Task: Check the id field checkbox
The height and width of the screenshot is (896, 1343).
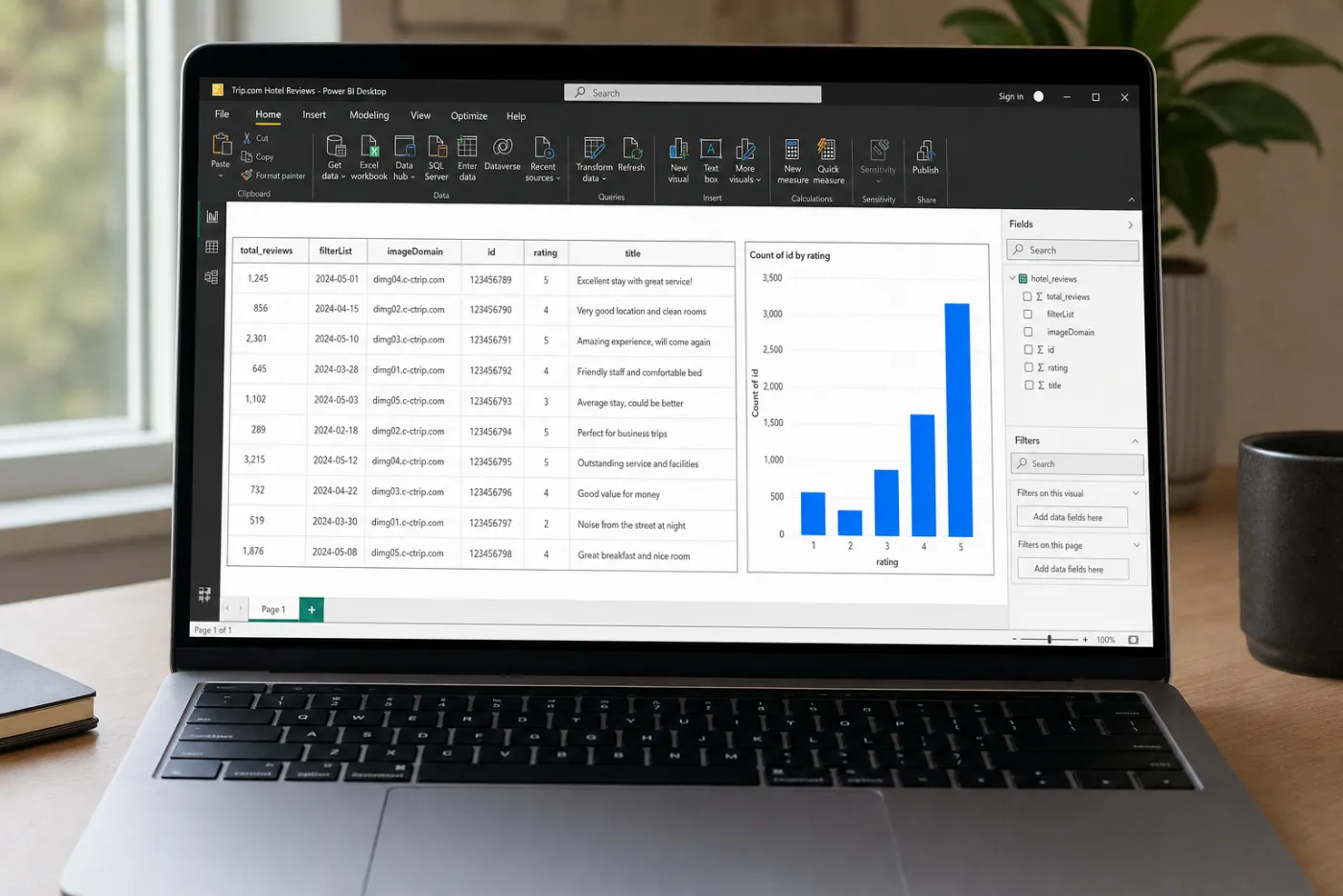Action: pos(1028,349)
